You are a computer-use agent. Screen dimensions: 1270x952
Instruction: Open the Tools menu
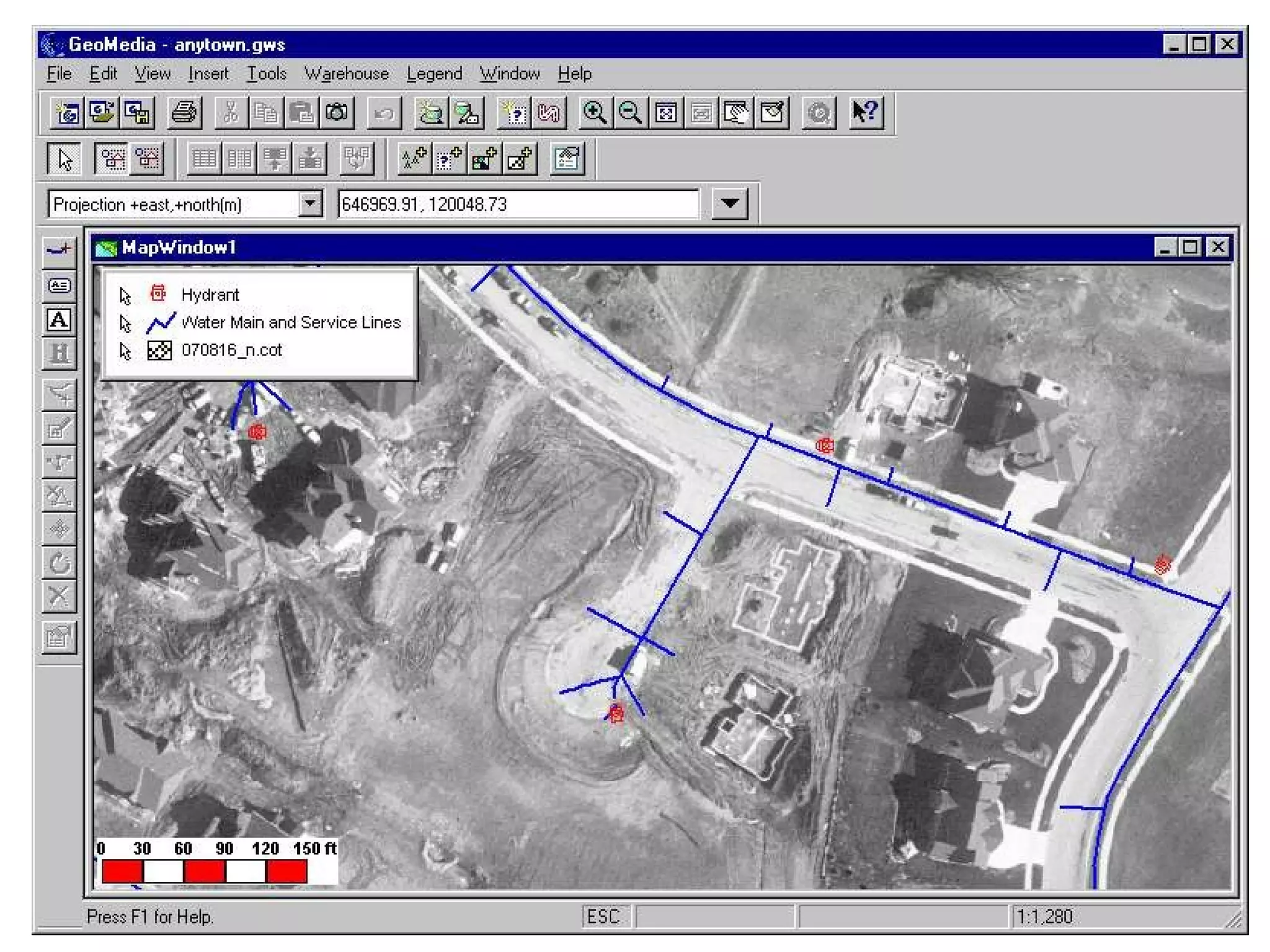pos(267,74)
